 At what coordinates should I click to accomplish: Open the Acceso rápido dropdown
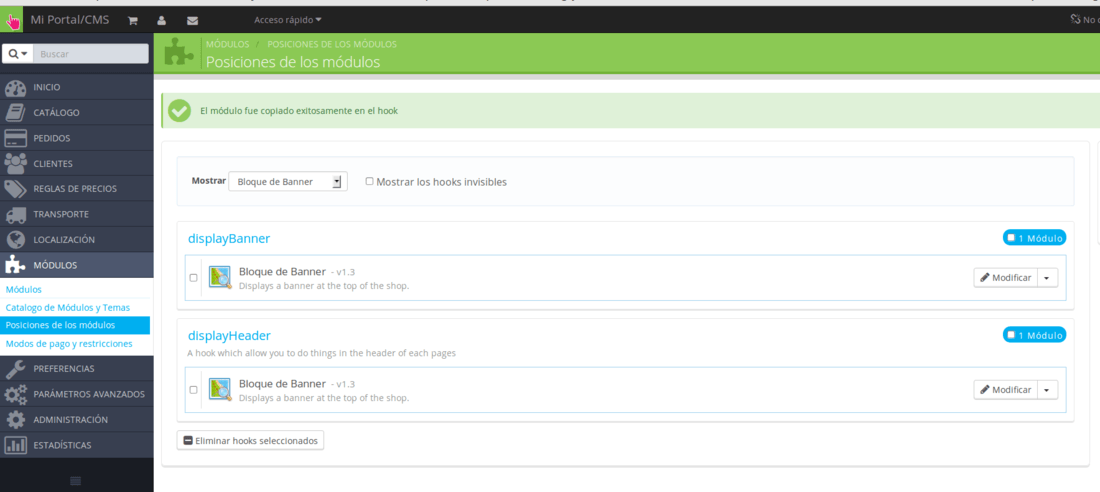click(288, 20)
